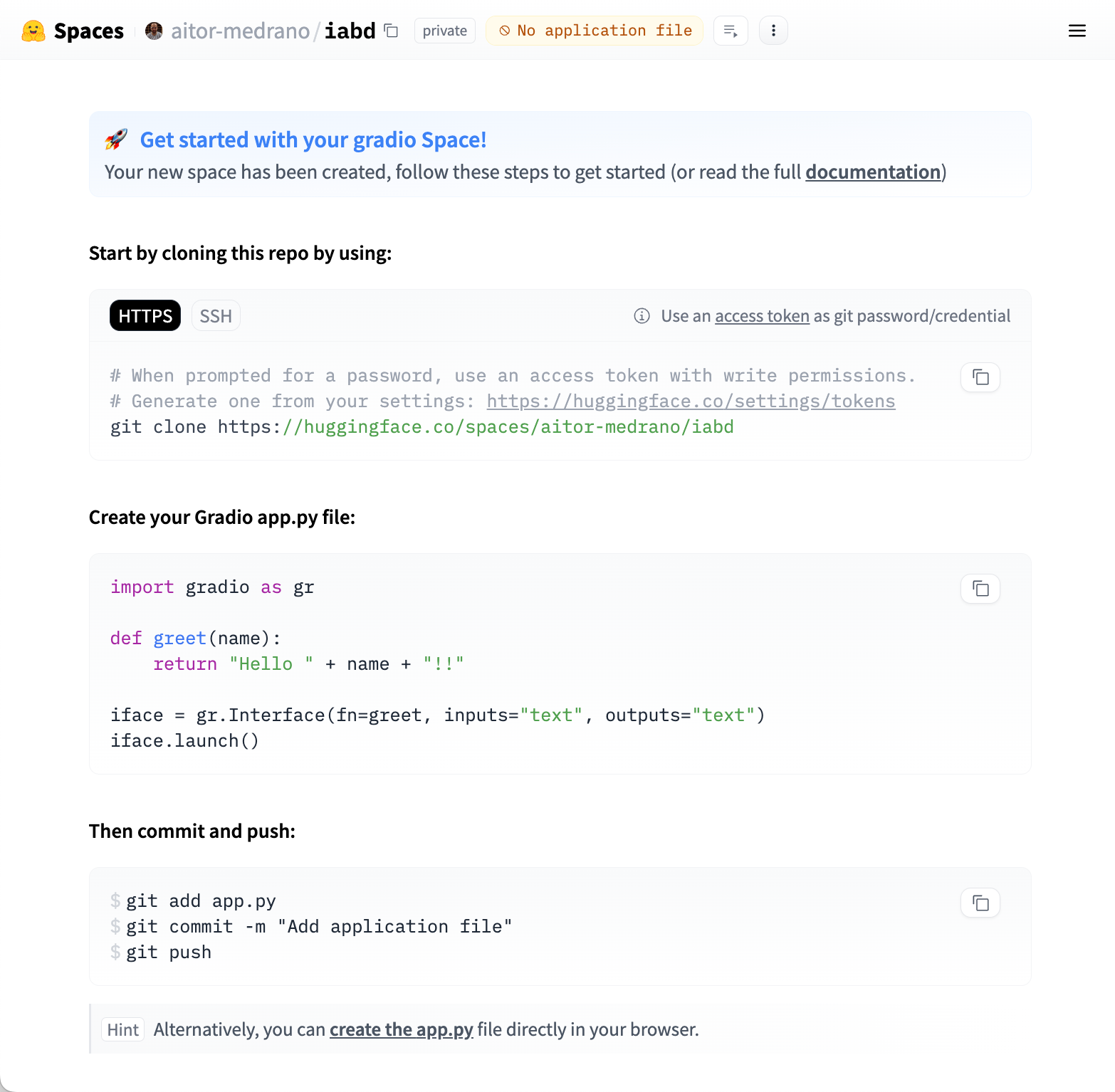Click the Hugging Face emoji logo
Image resolution: width=1115 pixels, height=1092 pixels.
[x=33, y=31]
